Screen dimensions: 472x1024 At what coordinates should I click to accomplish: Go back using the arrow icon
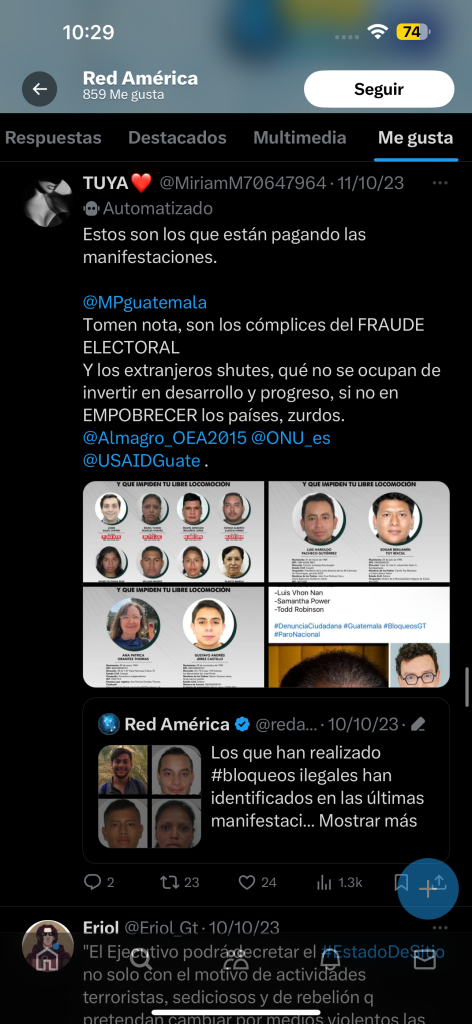(x=40, y=89)
